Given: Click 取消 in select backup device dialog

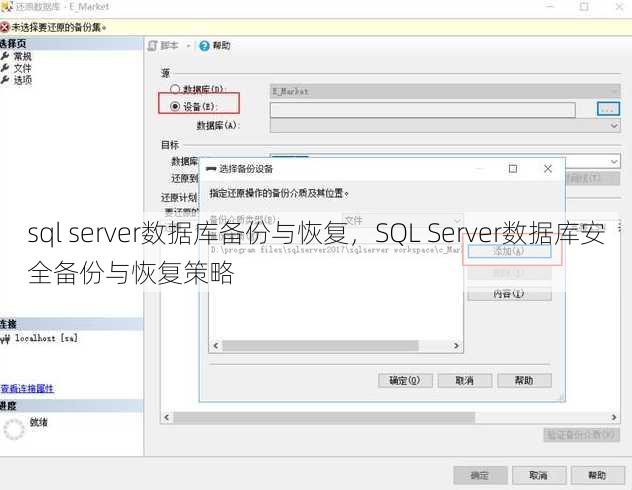Looking at the screenshot, I should pos(465,380).
